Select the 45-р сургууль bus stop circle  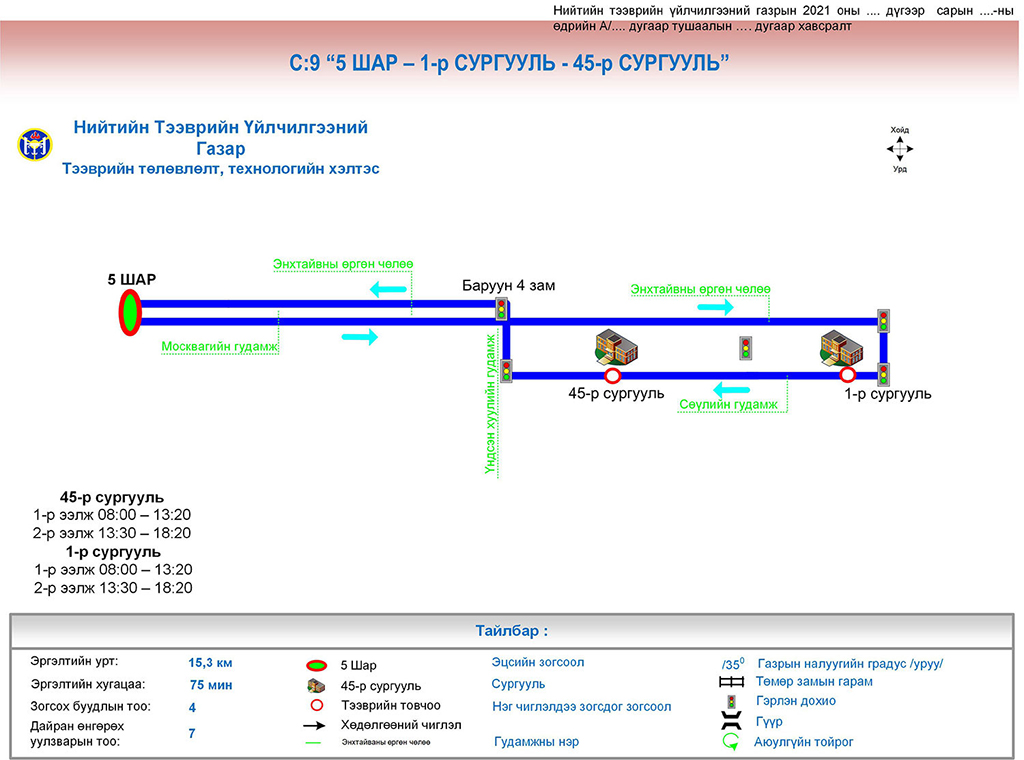613,376
